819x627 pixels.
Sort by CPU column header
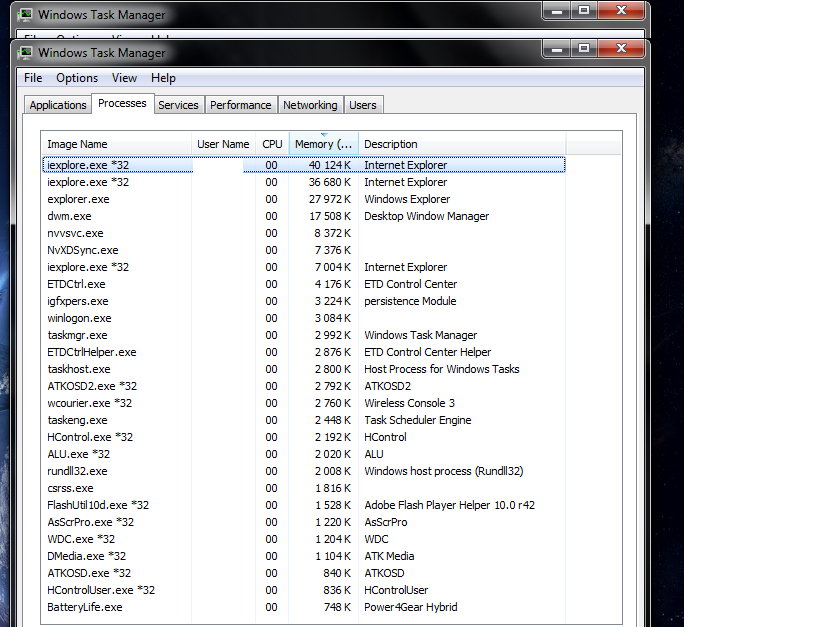272,144
